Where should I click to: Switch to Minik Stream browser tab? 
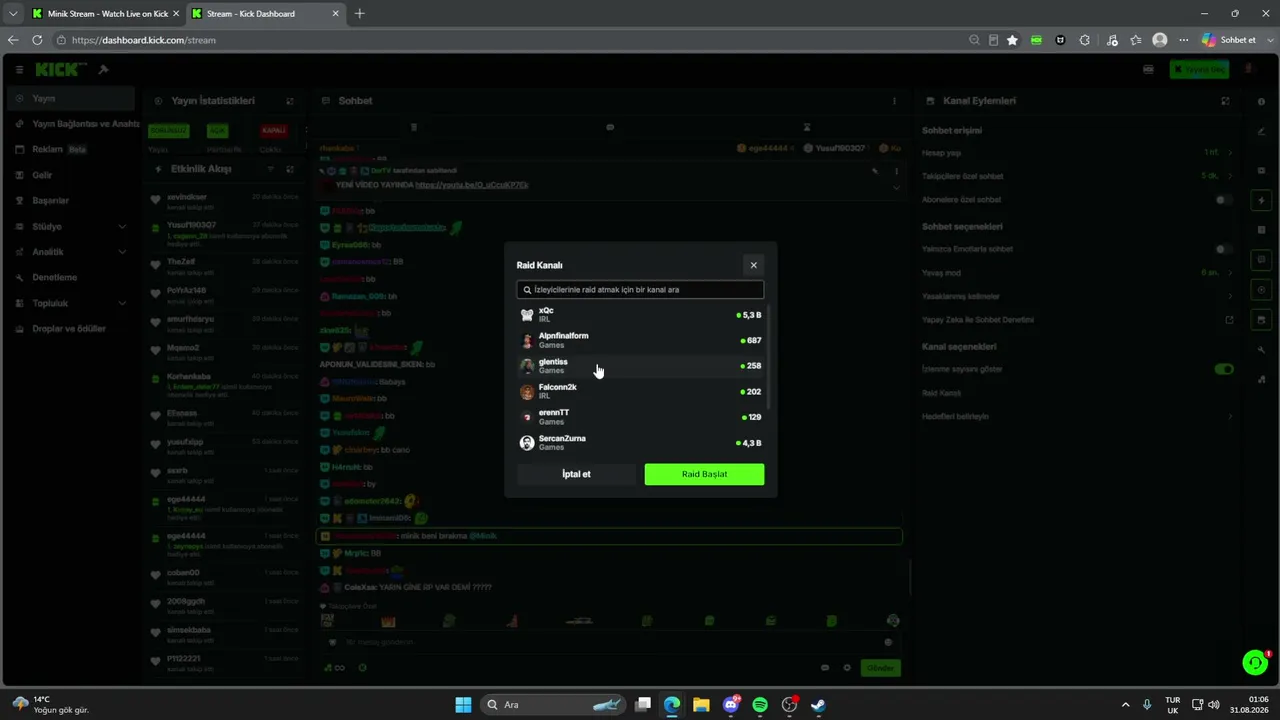(x=104, y=14)
